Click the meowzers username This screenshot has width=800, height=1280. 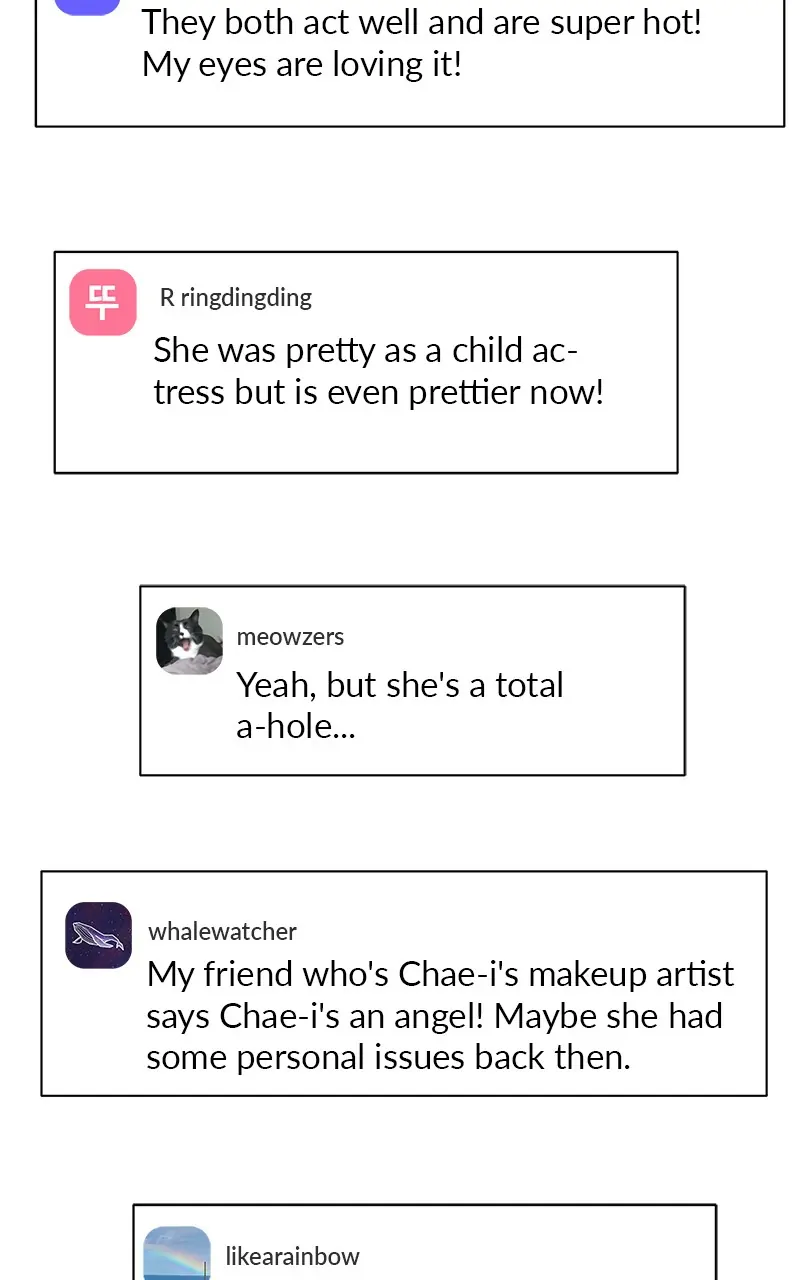tap(290, 636)
